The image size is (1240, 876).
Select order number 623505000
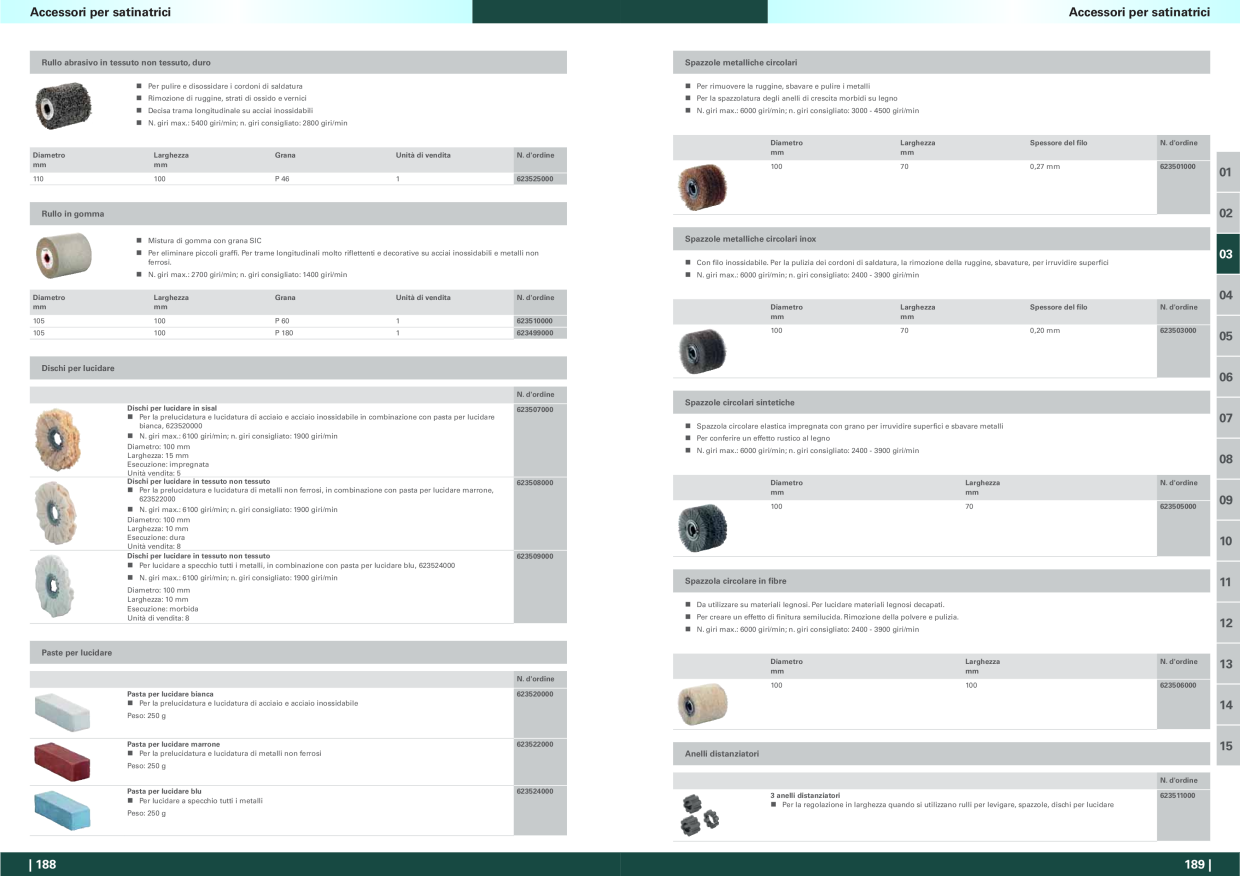1178,507
